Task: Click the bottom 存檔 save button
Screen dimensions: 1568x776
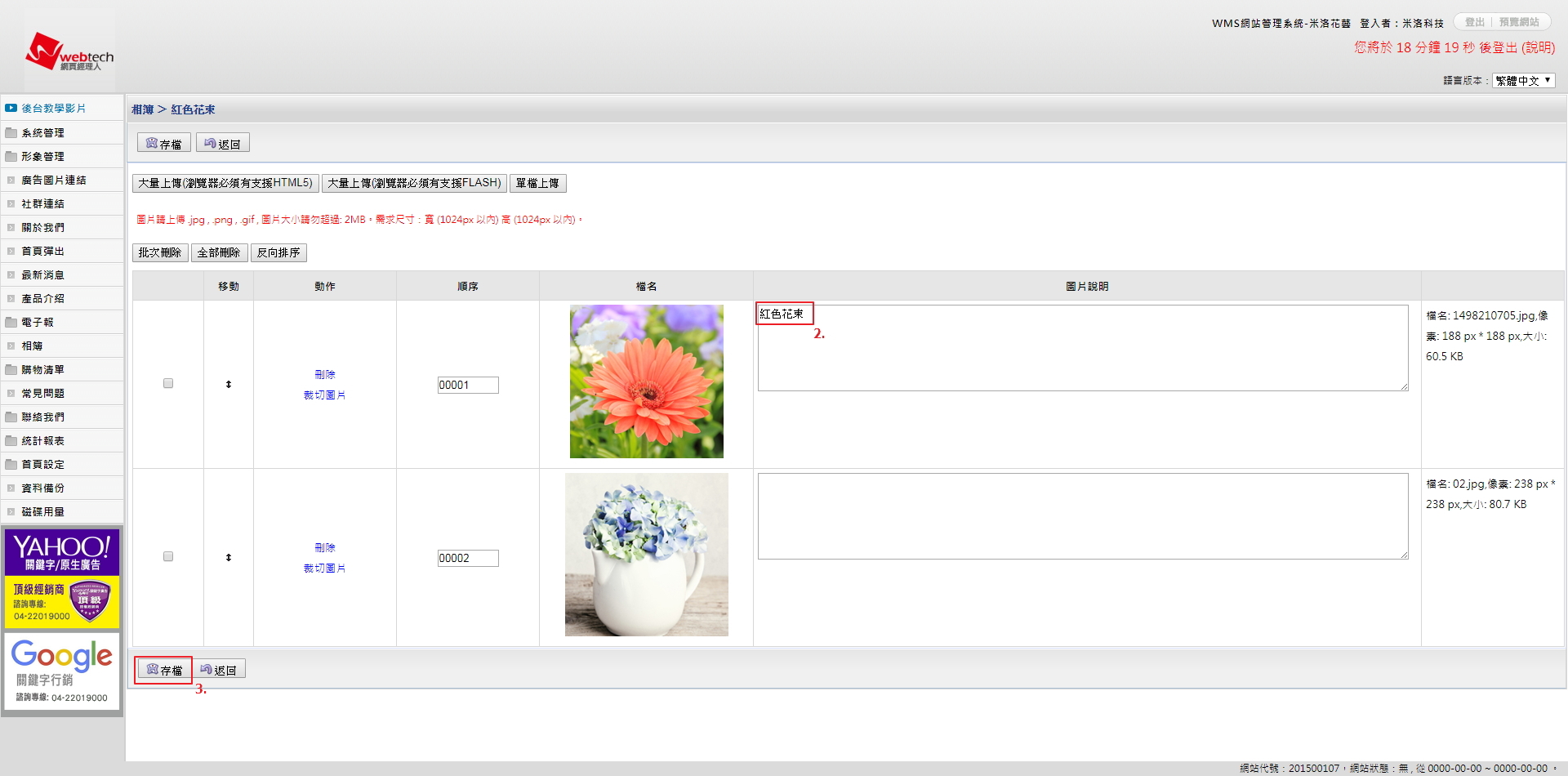Action: tap(163, 670)
